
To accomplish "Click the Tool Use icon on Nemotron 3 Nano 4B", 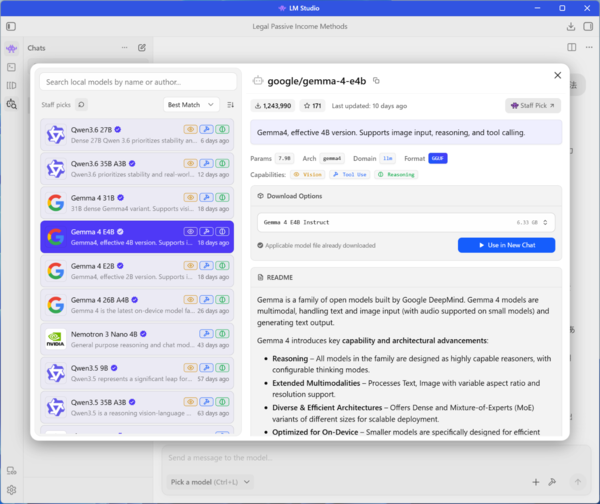I will pos(206,334).
